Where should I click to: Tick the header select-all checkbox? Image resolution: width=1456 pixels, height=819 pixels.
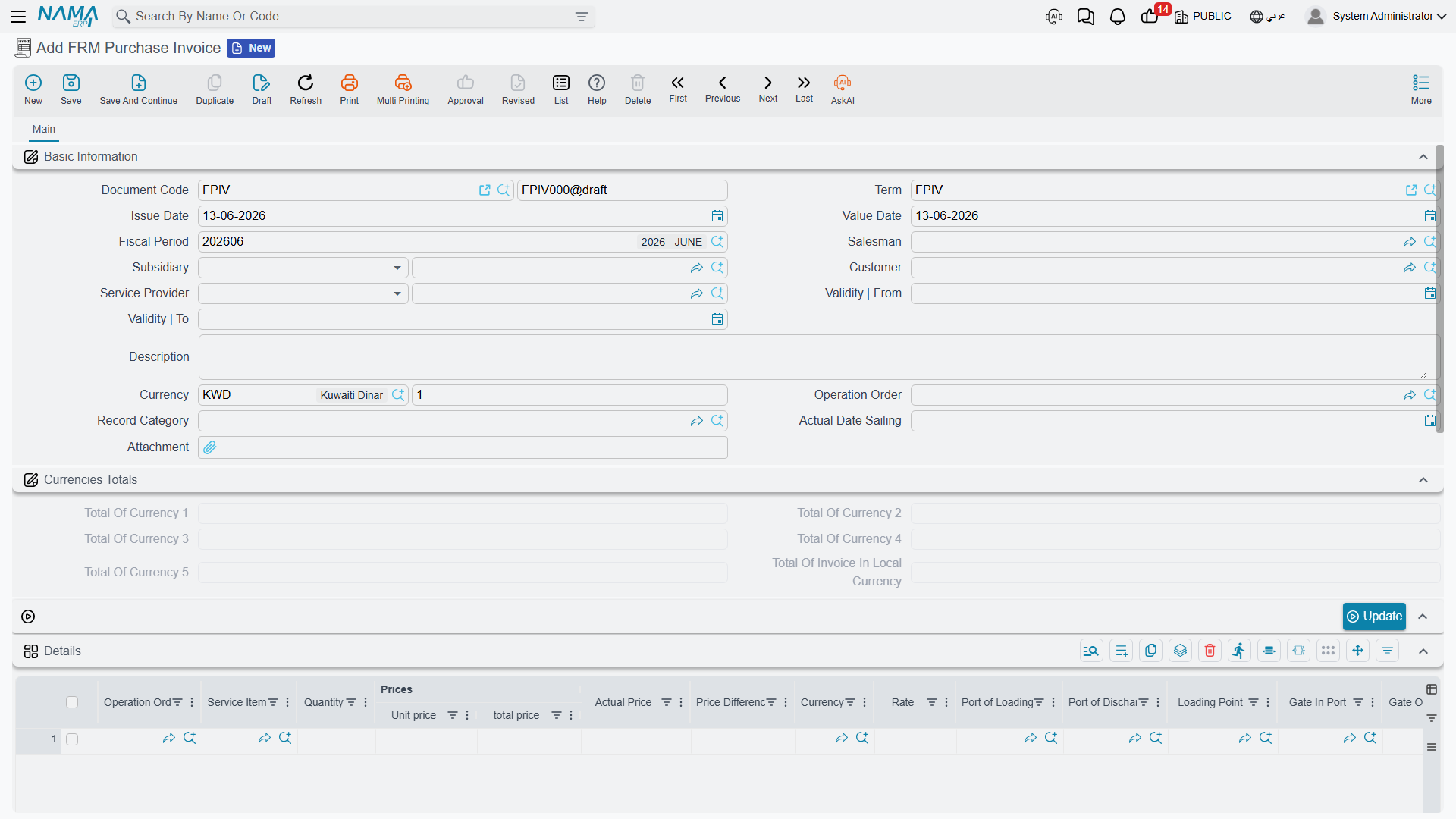(x=72, y=702)
